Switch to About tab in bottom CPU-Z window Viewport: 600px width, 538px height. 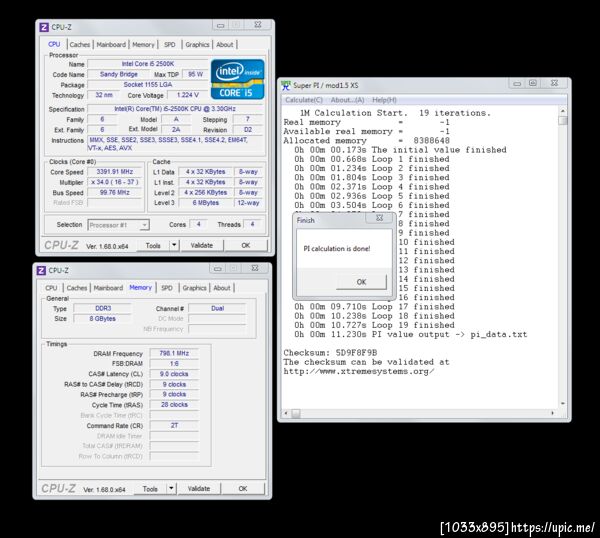tap(222, 288)
